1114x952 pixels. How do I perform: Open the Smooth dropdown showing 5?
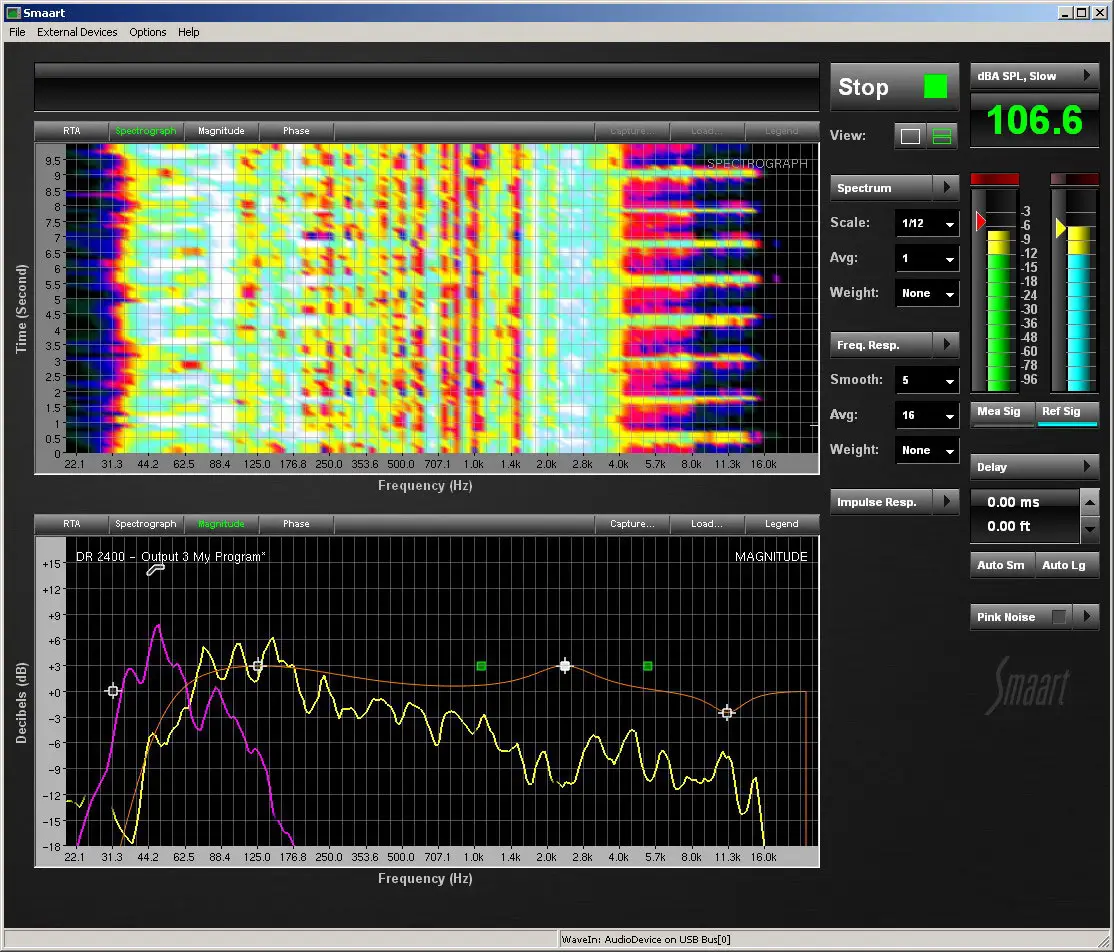click(x=926, y=380)
